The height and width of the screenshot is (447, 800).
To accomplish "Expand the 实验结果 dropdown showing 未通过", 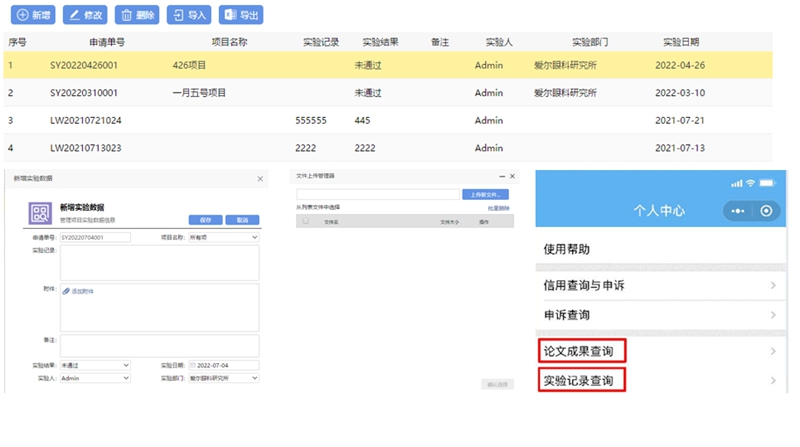I will 95,366.
